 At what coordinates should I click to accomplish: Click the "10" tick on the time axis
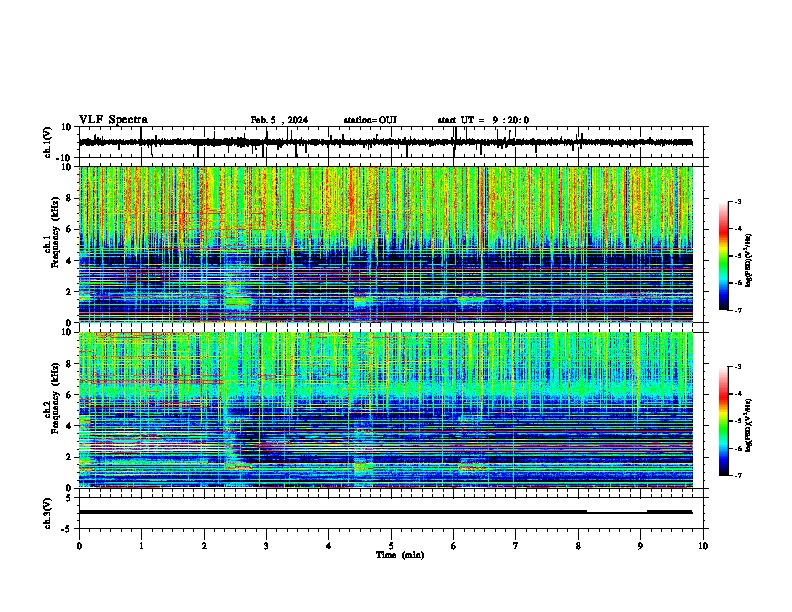click(703, 546)
